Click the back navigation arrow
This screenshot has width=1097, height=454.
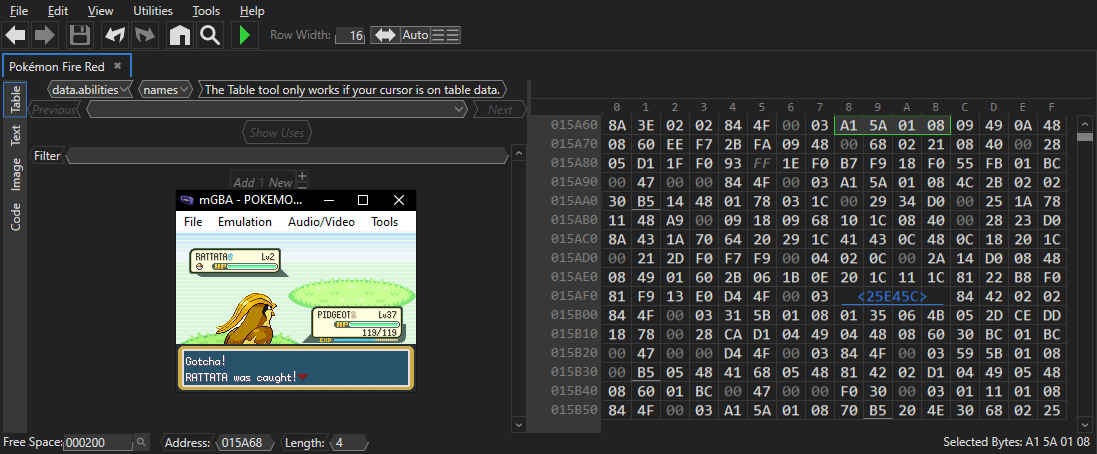coord(16,35)
